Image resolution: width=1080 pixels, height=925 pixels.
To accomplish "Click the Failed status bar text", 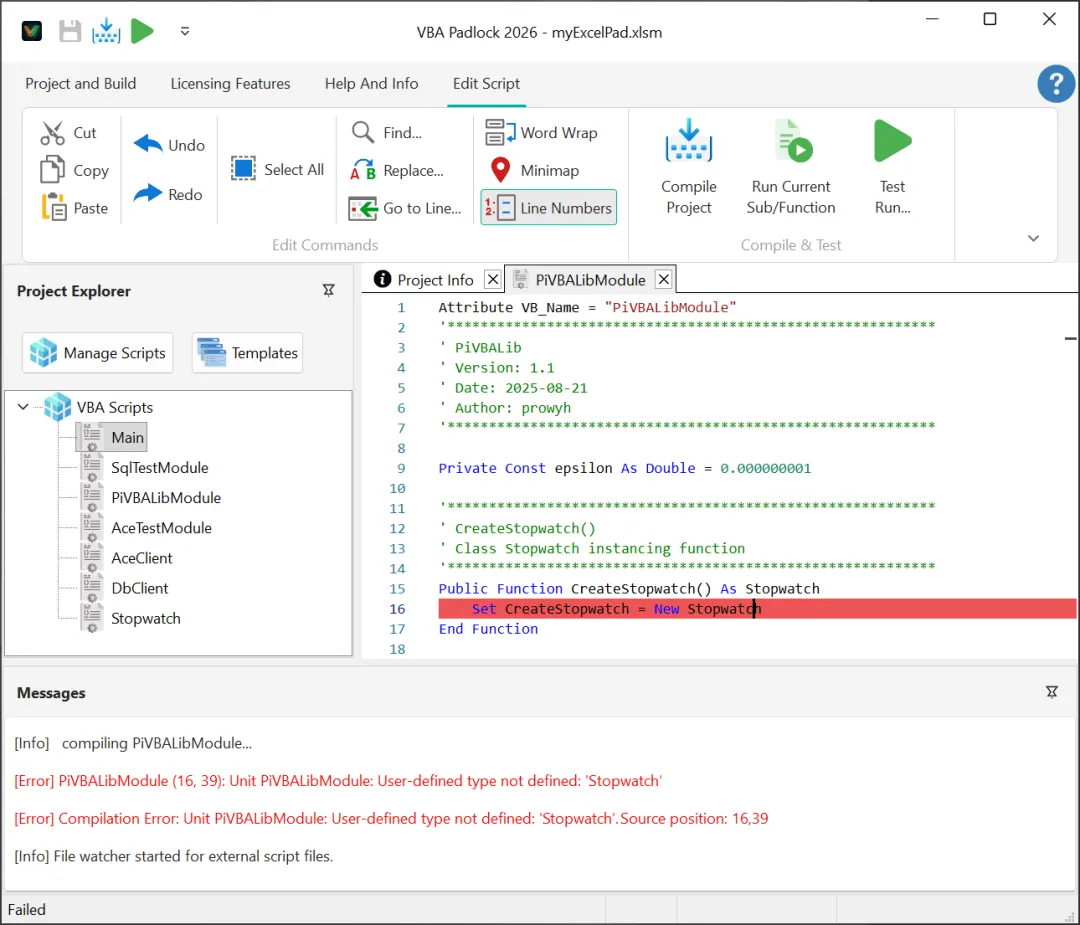I will pyautogui.click(x=27, y=910).
